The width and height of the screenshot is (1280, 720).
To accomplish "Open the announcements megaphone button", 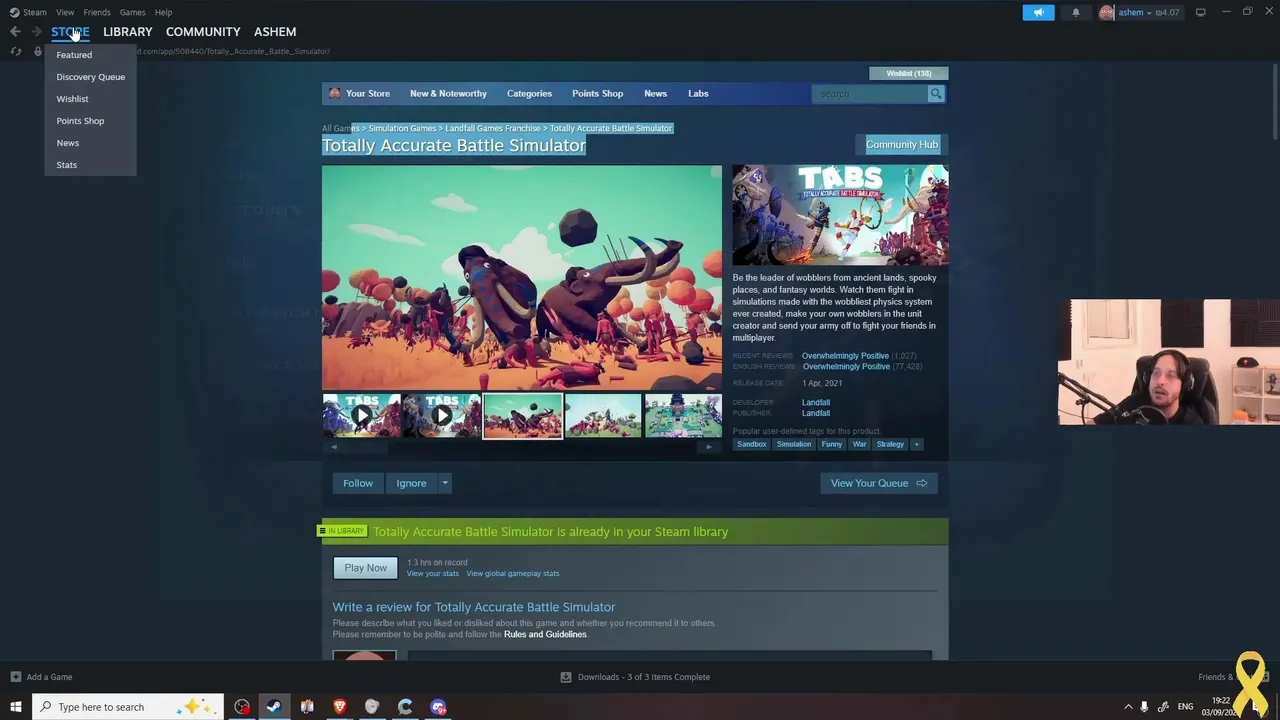I will 1038,12.
